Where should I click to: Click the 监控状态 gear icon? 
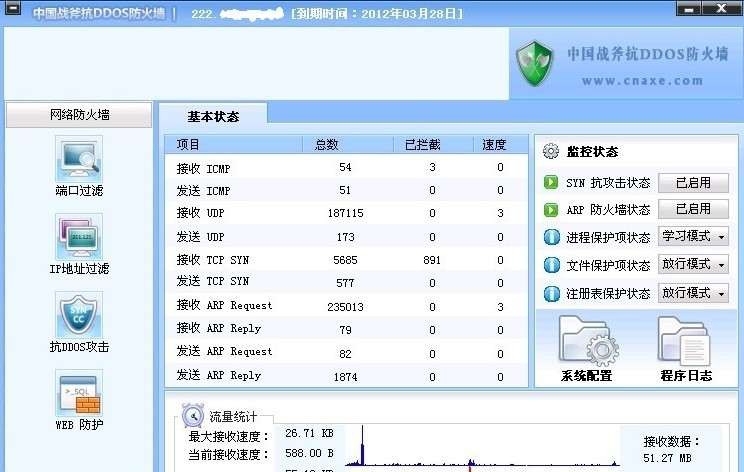click(x=550, y=151)
